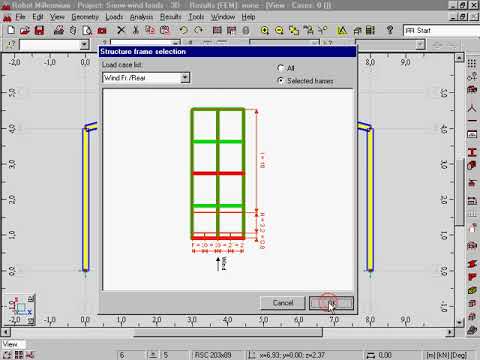This screenshot has height=360, width=480.
Task: Click the red H section icon at right
Action: coord(472,152)
